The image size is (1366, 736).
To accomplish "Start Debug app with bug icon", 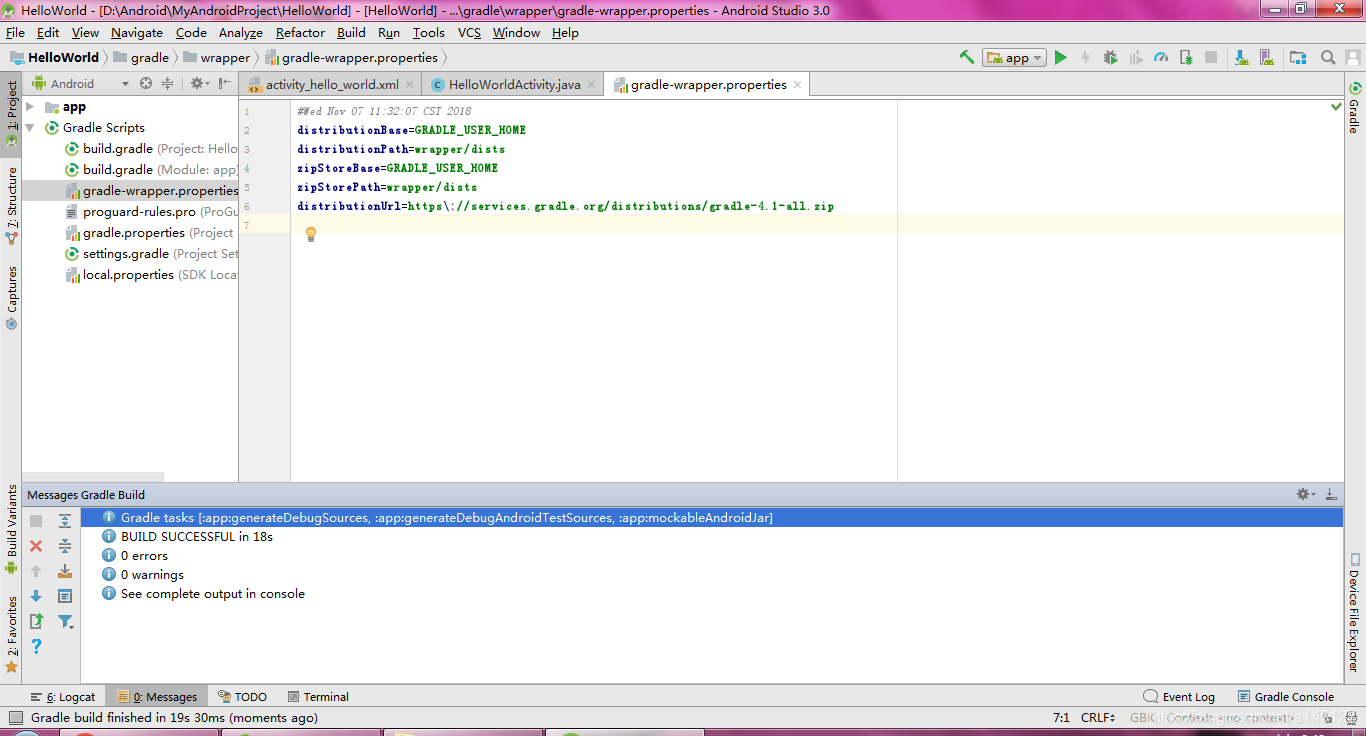I will click(x=1110, y=57).
